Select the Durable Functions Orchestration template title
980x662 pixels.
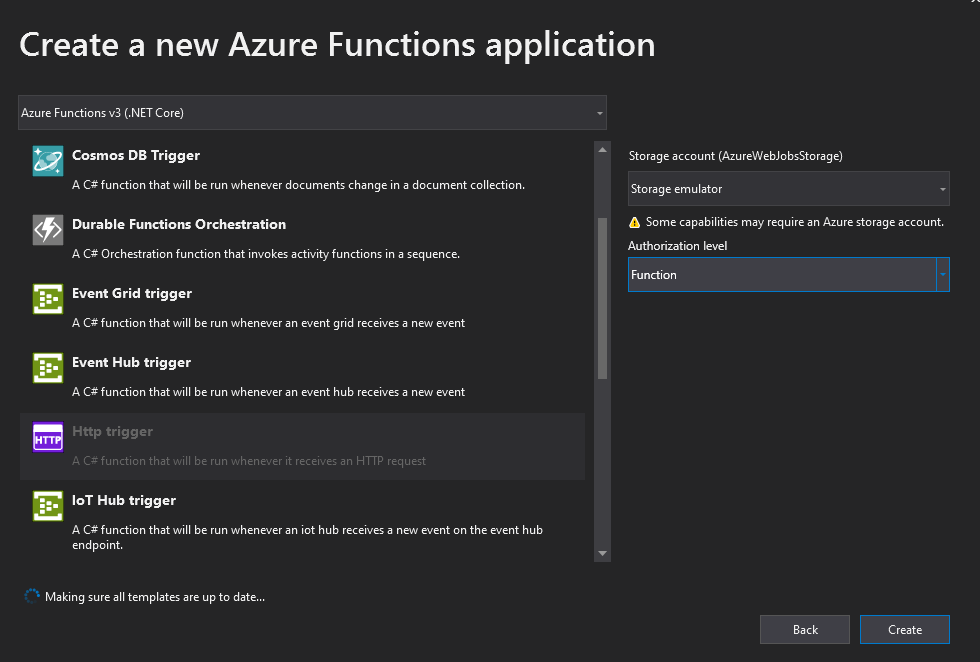coord(179,224)
